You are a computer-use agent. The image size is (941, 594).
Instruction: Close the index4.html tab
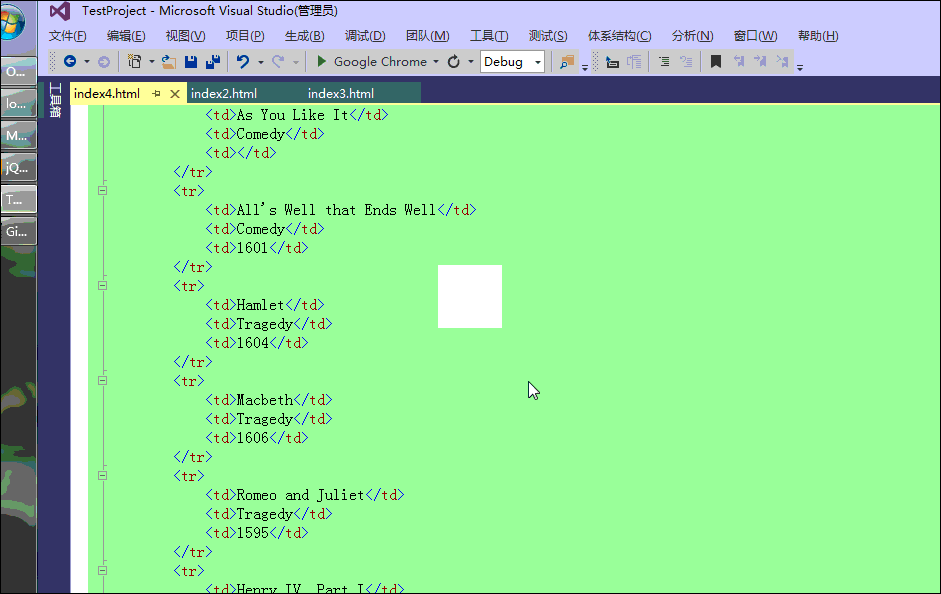point(175,94)
